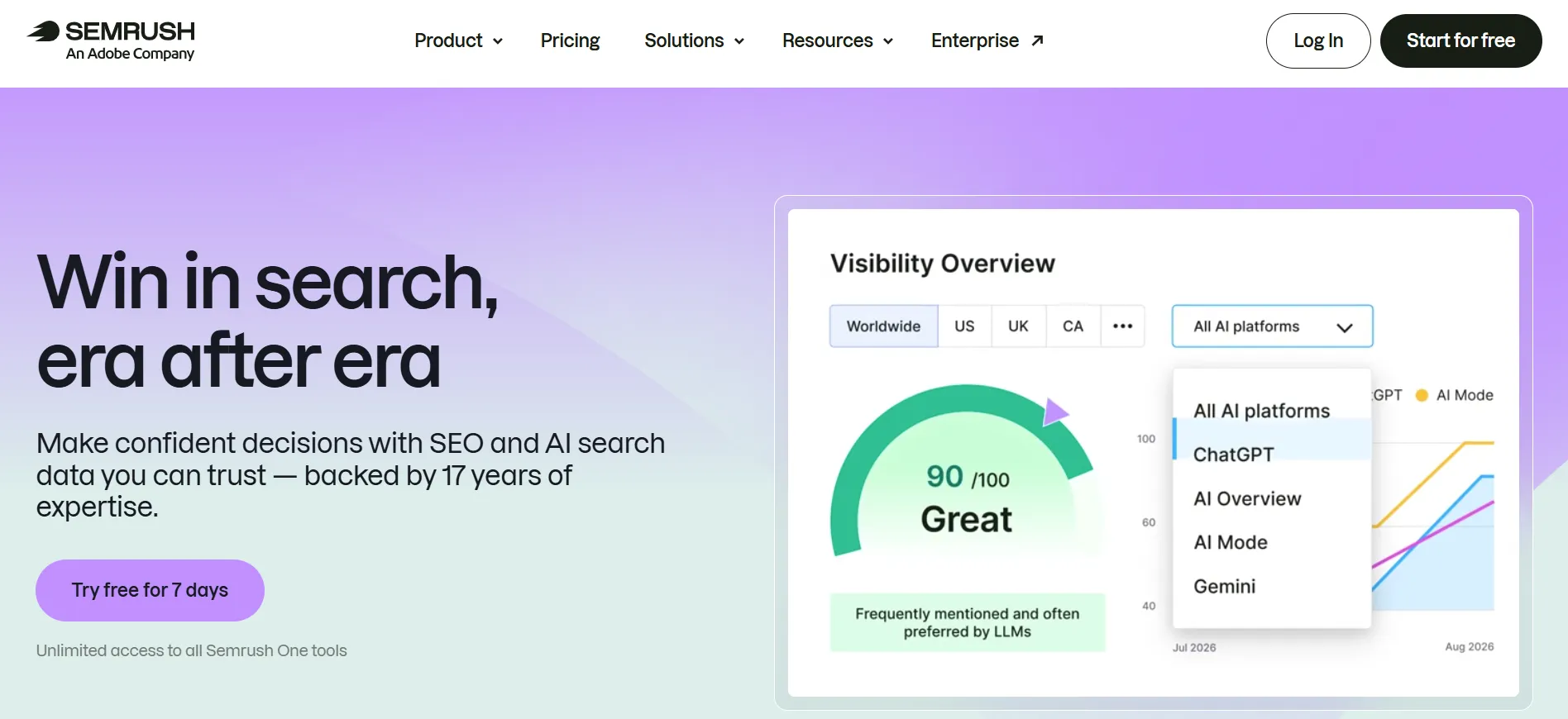
Task: Click the AI Mode yellow legend dot
Action: tap(1422, 395)
